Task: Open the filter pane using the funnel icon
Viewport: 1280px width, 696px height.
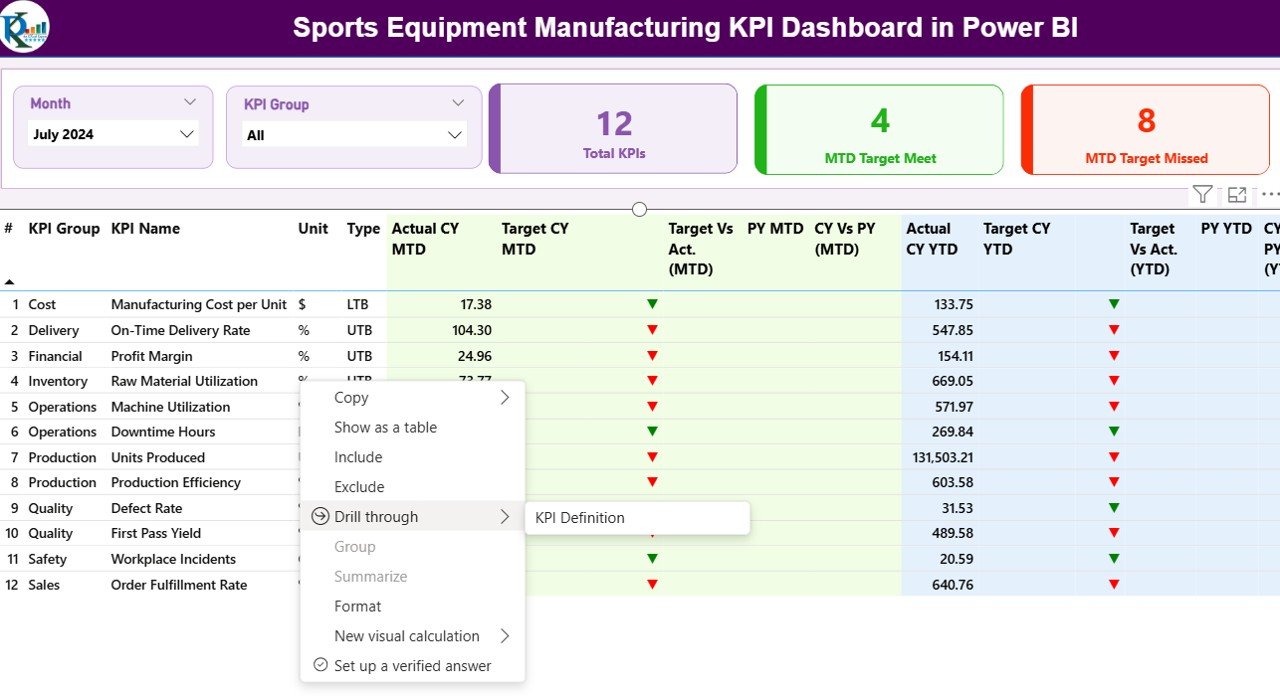Action: pos(1202,193)
